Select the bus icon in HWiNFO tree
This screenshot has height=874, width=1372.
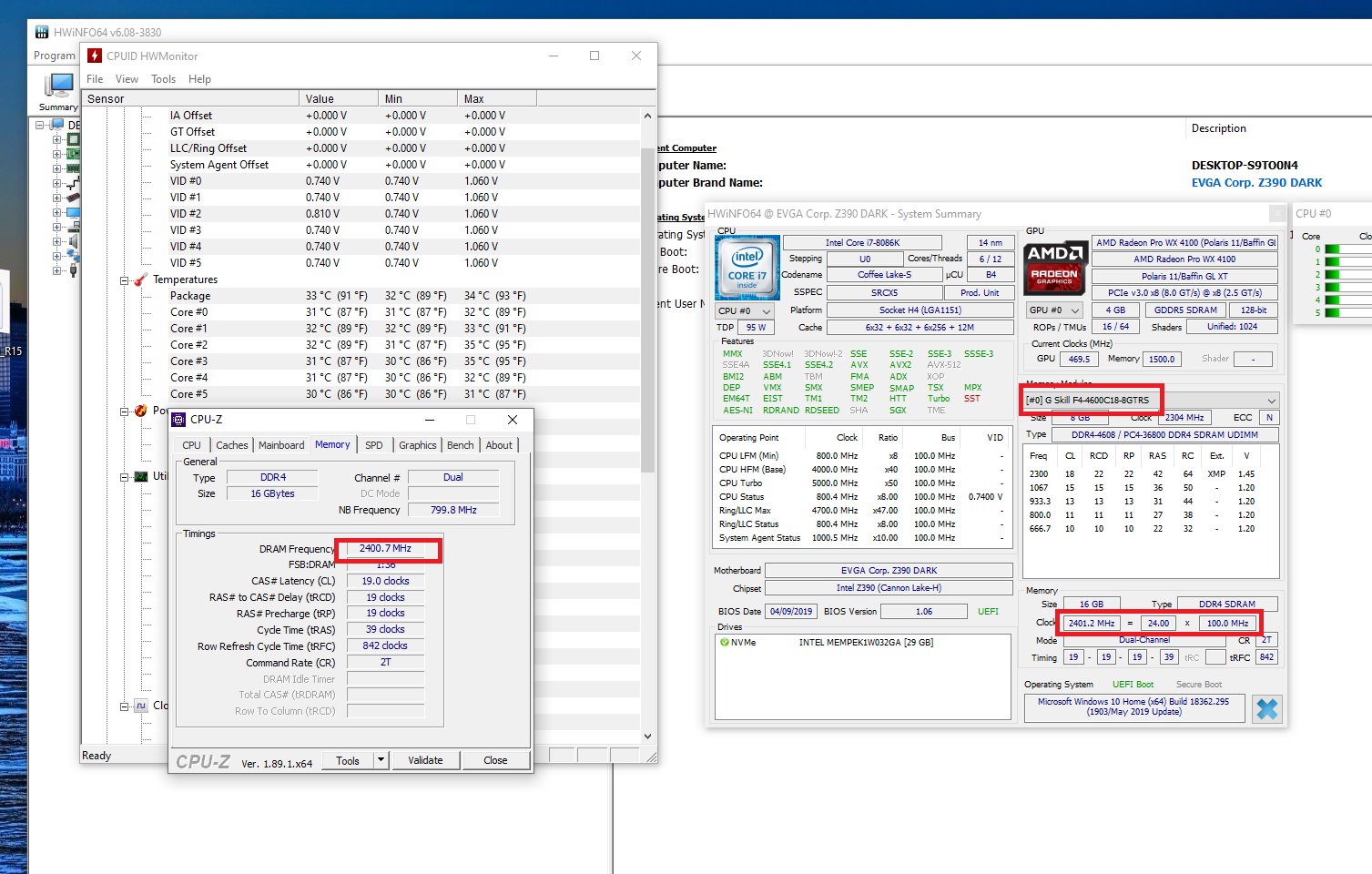pyautogui.click(x=73, y=183)
